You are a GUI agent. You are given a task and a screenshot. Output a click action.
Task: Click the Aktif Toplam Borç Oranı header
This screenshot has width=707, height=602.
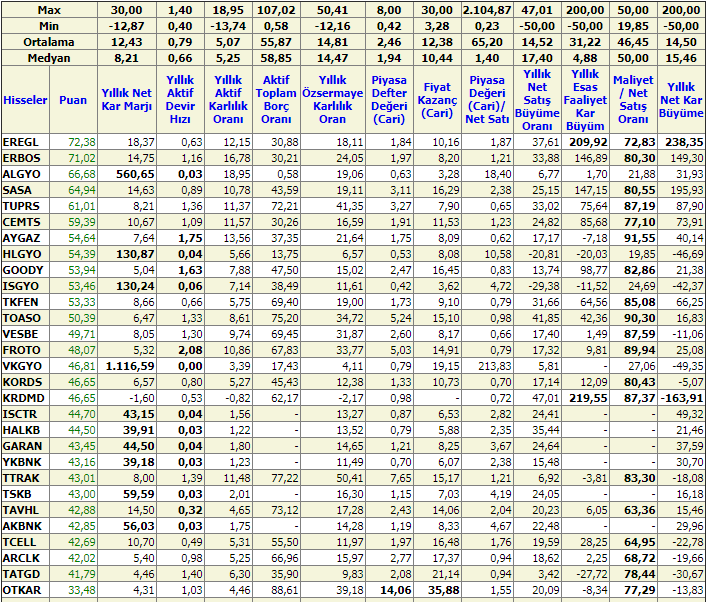coord(276,100)
